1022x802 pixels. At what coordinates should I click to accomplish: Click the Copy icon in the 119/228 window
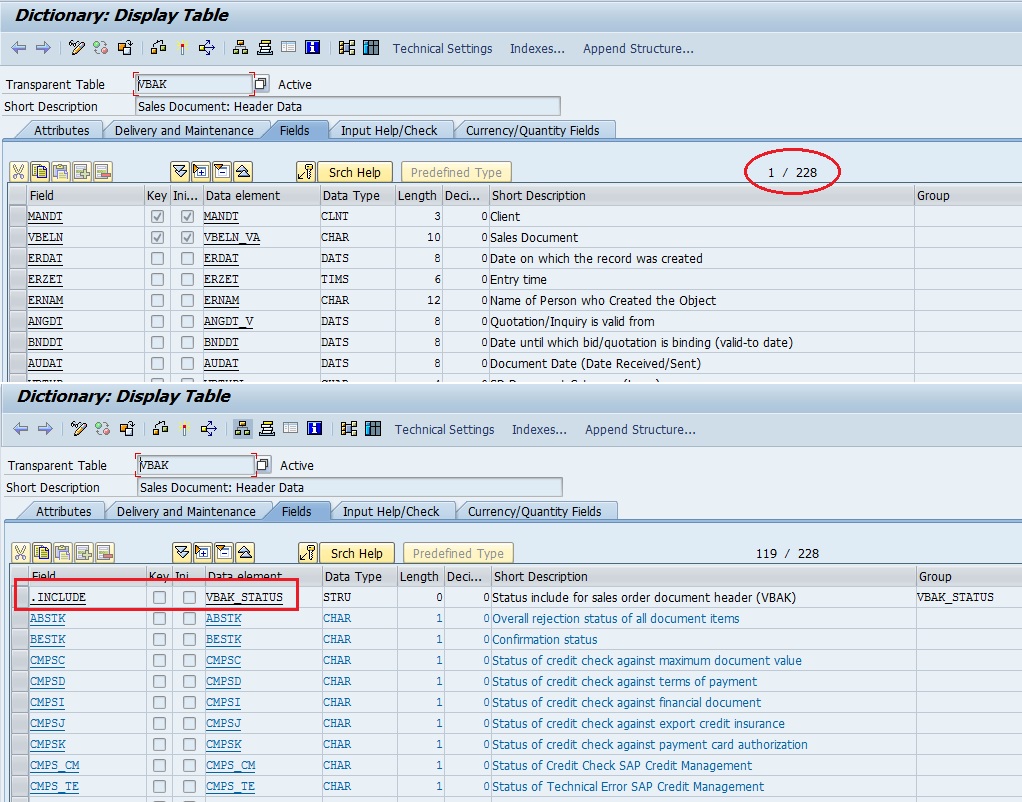[42, 553]
